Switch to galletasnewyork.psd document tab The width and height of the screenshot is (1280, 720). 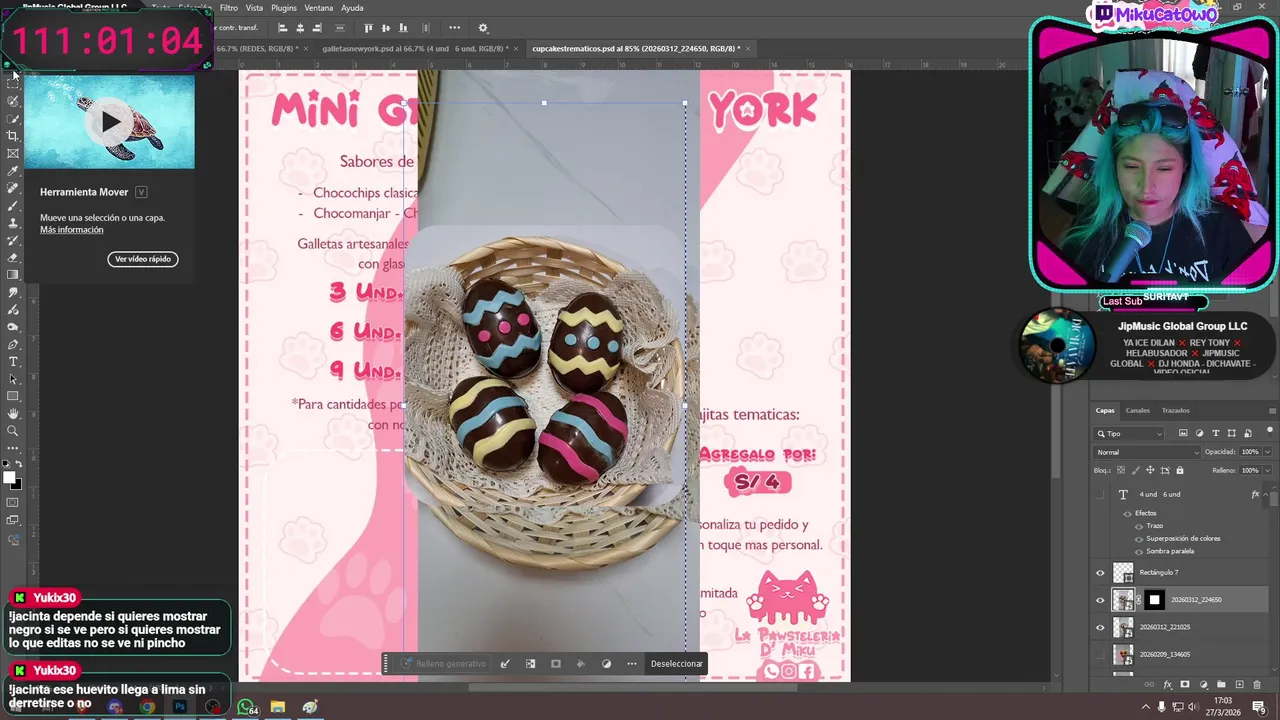[x=415, y=48]
